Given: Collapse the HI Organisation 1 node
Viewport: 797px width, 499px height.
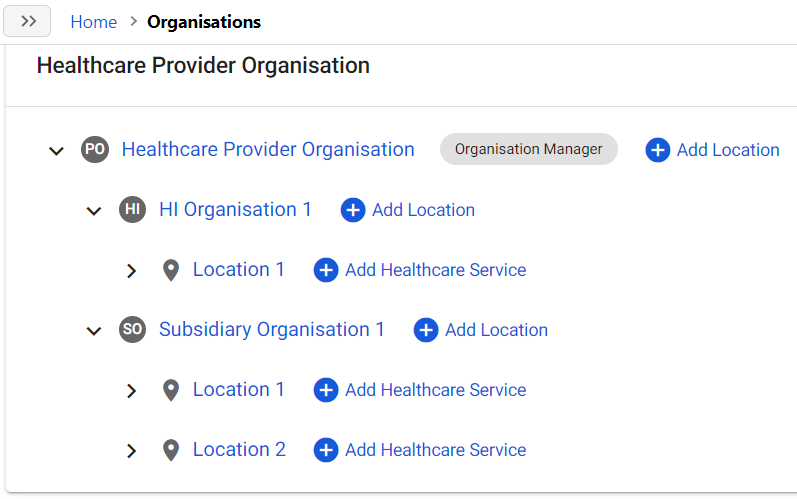Looking at the screenshot, I should point(94,211).
